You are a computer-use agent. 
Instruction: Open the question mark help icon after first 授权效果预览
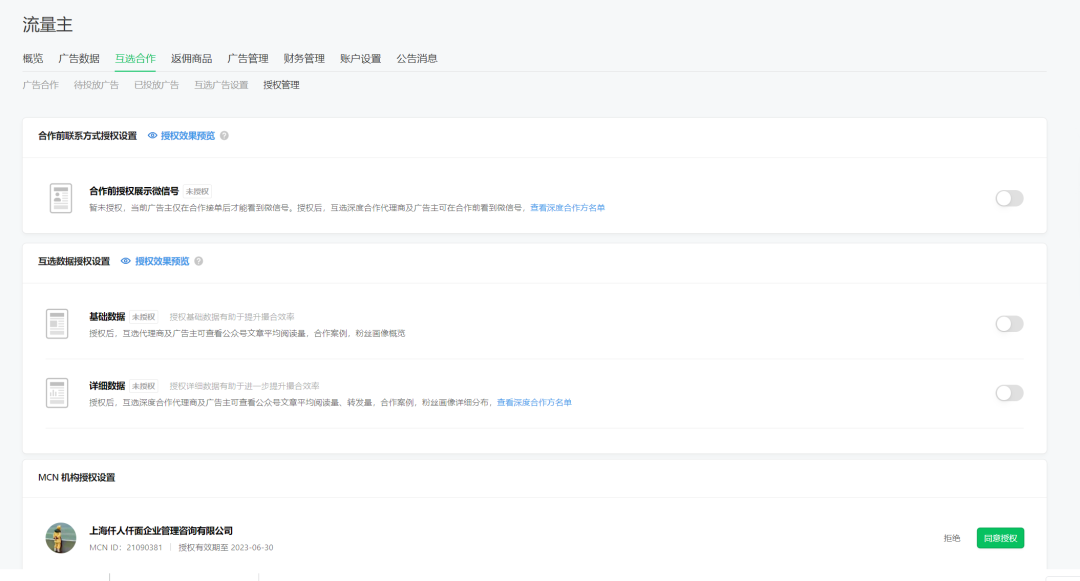point(222,136)
